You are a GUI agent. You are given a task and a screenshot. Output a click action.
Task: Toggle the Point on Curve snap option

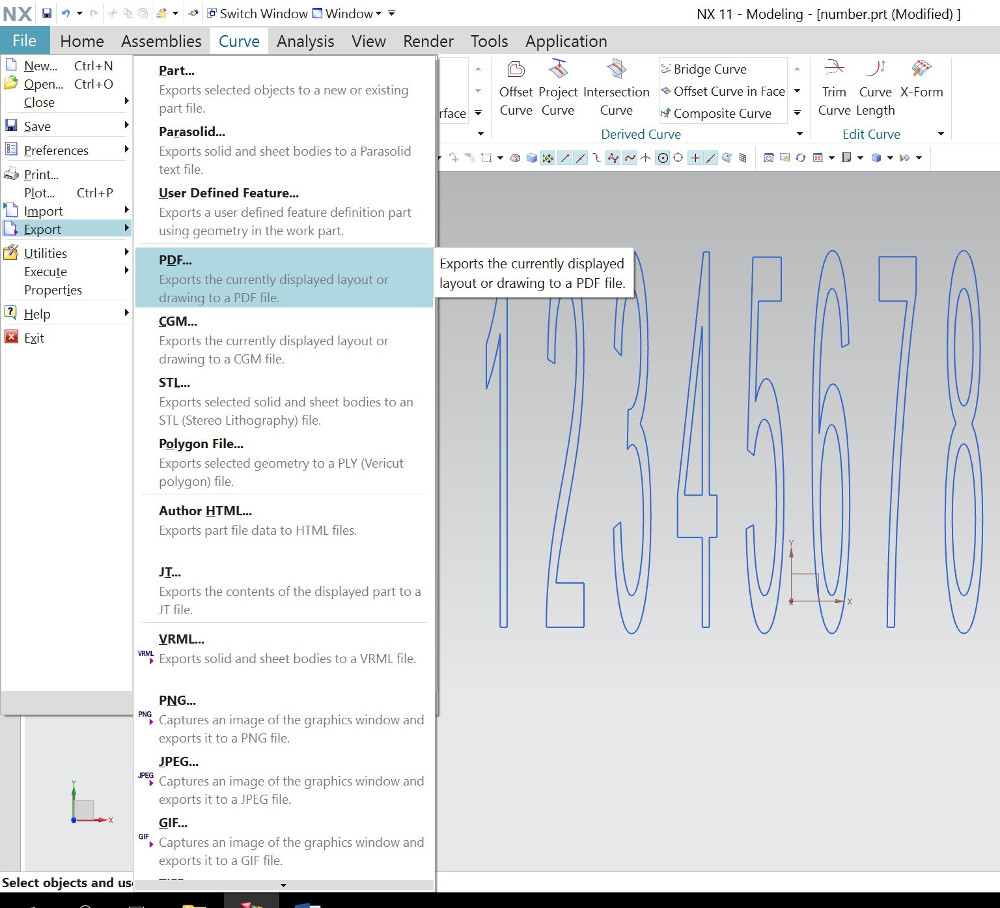coord(710,157)
